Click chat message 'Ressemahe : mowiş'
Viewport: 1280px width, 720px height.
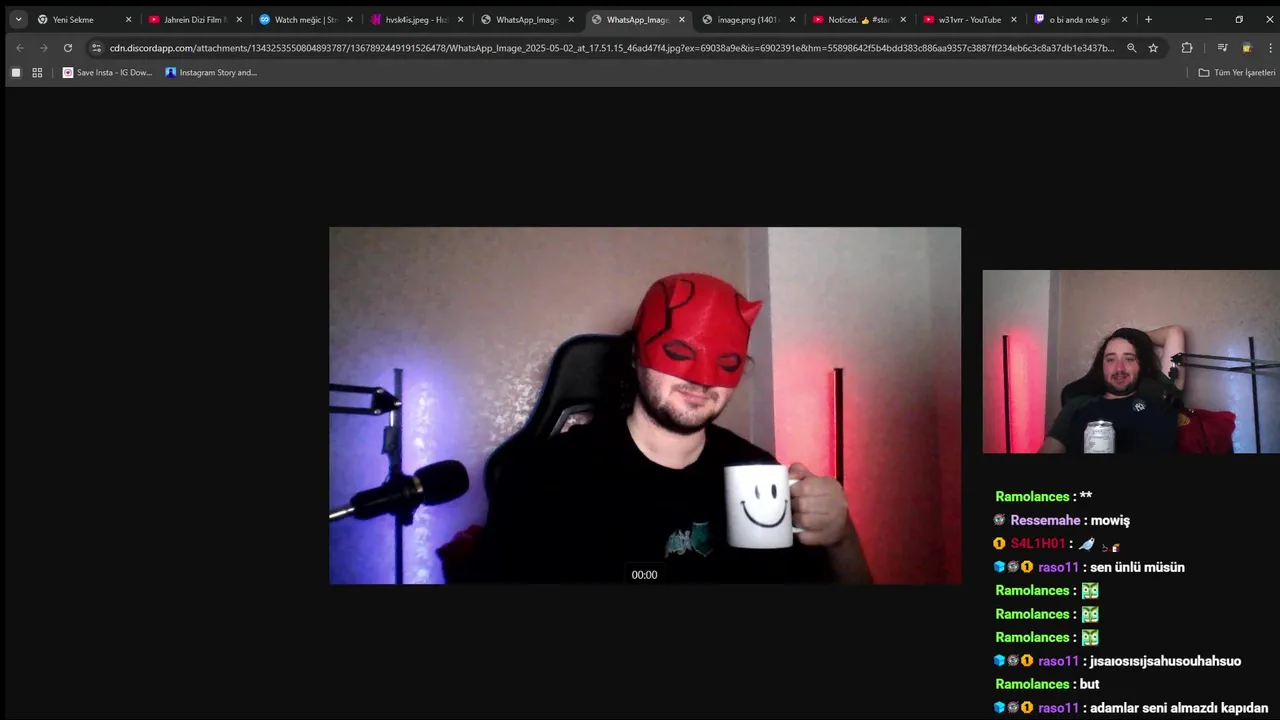1061,520
